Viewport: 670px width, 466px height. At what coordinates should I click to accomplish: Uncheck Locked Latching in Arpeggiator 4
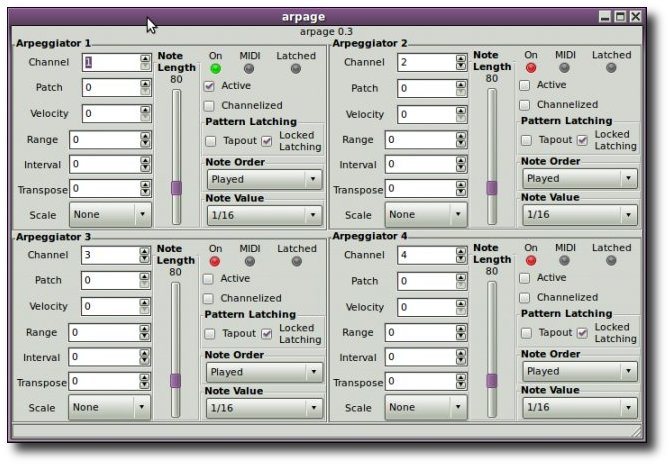[x=582, y=333]
